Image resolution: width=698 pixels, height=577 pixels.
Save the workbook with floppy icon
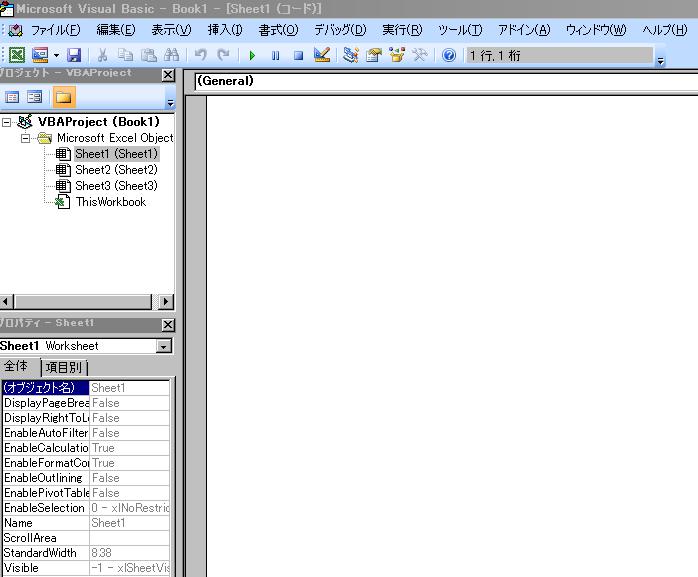click(73, 55)
